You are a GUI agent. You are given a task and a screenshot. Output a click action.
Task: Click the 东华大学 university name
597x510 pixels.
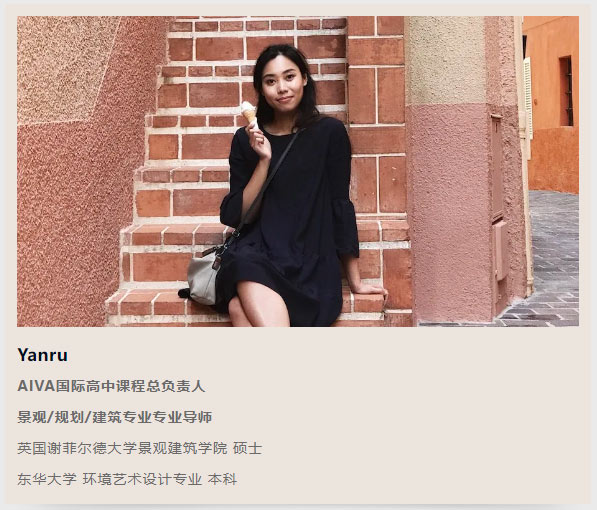[47, 479]
